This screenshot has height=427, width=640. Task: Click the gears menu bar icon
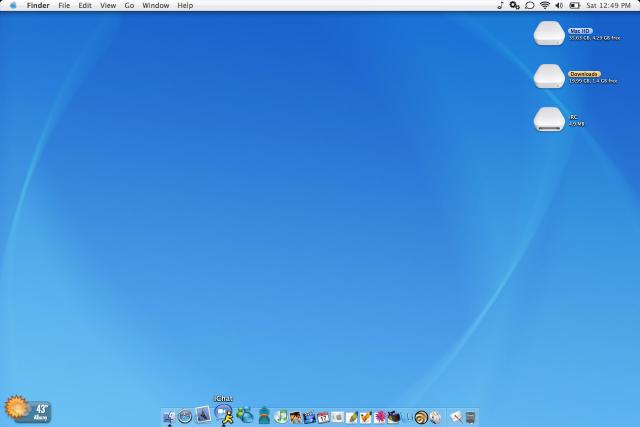(515, 5)
